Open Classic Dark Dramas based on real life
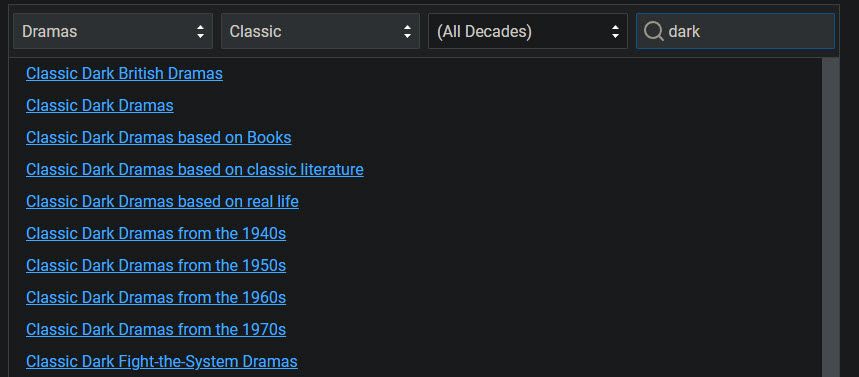The image size is (859, 377). [162, 202]
